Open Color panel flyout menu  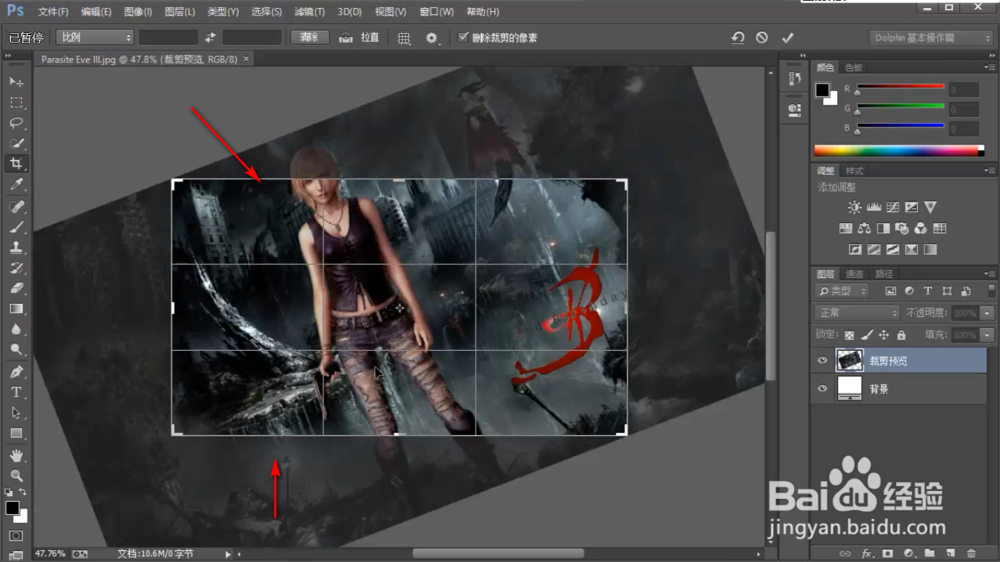(x=989, y=67)
